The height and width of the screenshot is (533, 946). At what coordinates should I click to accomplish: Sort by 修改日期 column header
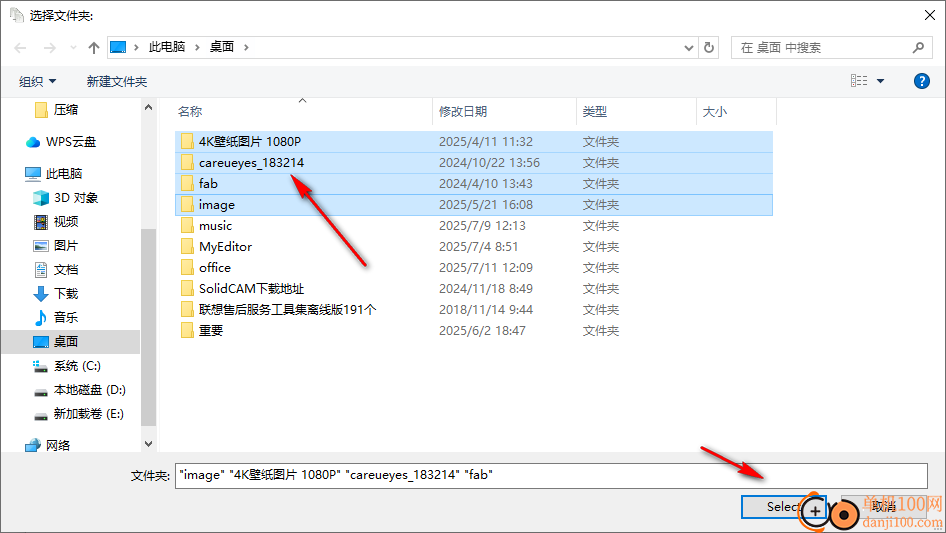pos(463,112)
